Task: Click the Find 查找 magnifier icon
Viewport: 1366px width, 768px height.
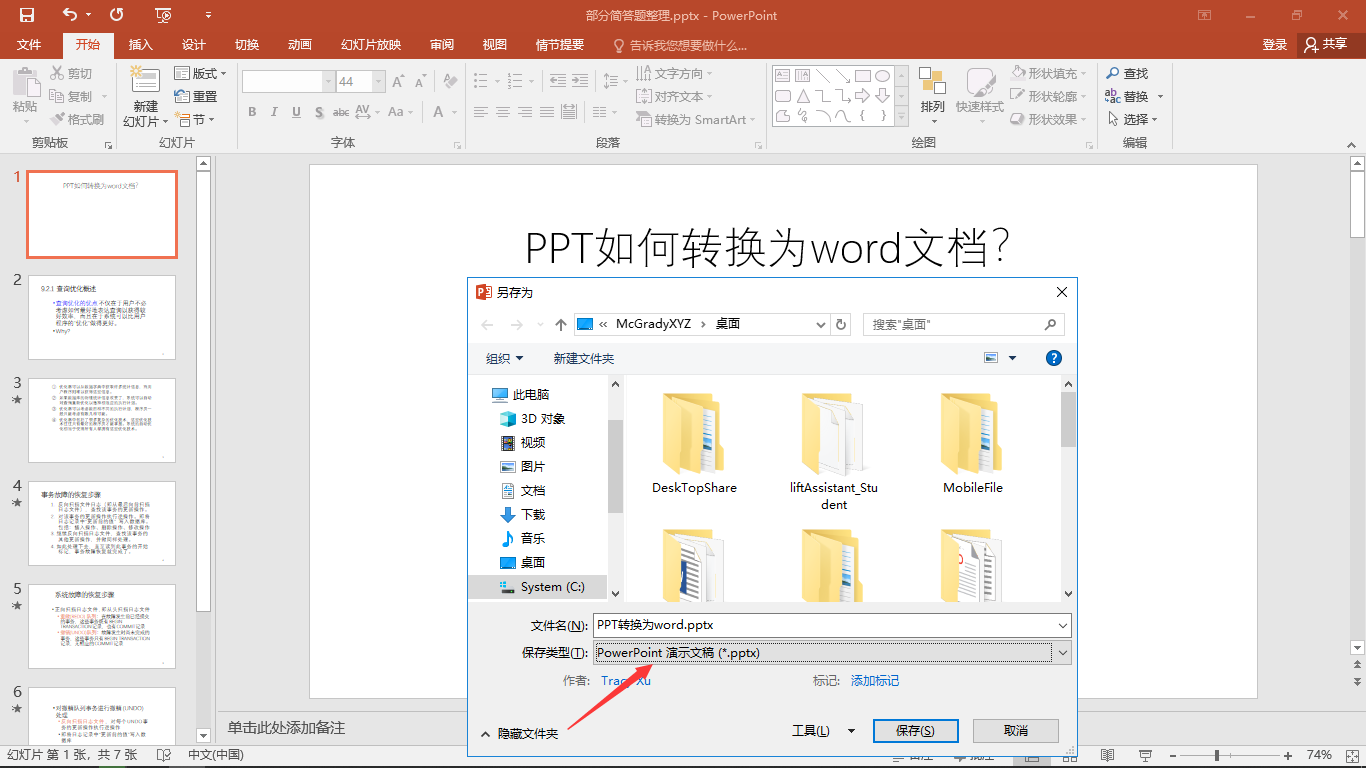Action: pyautogui.click(x=1113, y=73)
